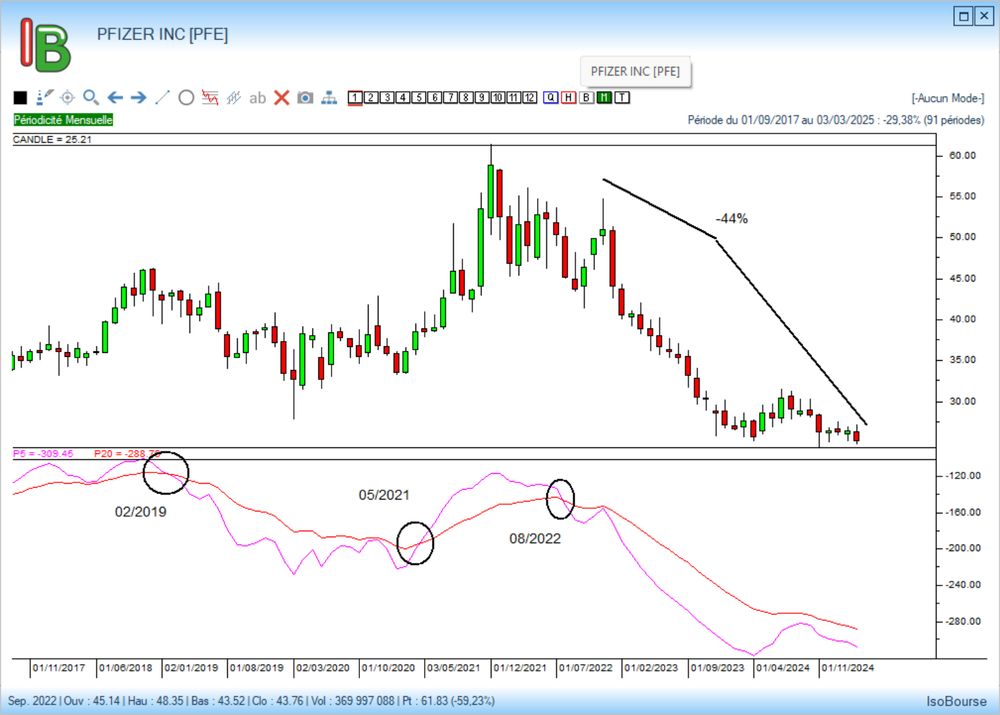
Task: Click the -200.00 indicator axis label
Action: point(962,548)
